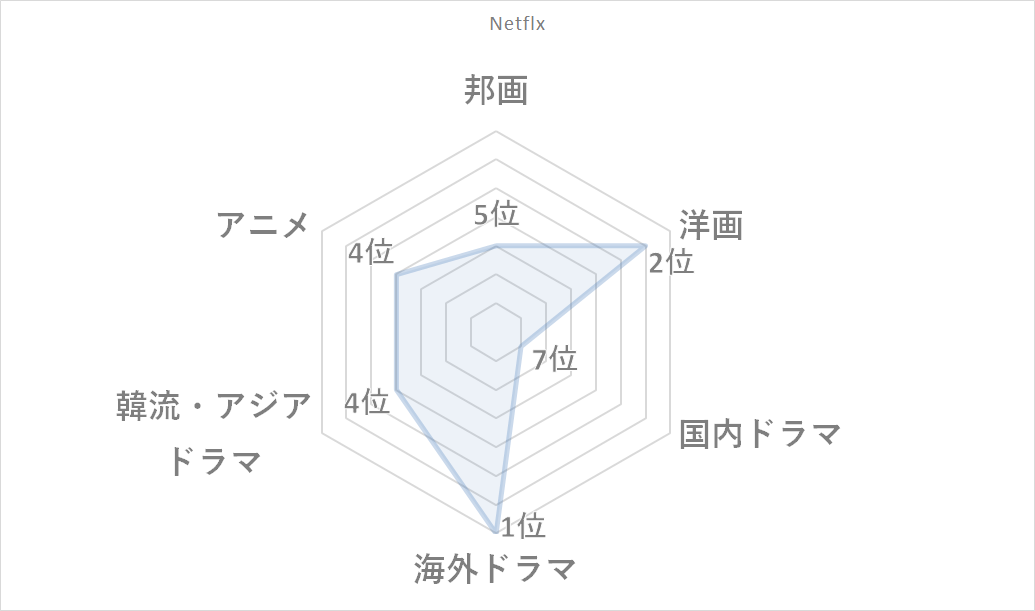The image size is (1035, 611).
Task: Select the 韓流・アジア ドラマ label
Action: (x=214, y=433)
